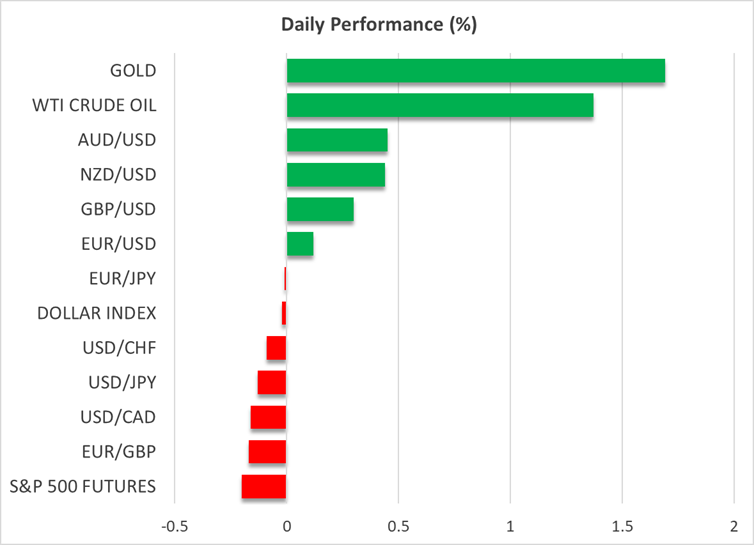Select the green GOLD bar
This screenshot has width=754, height=545.
pos(475,71)
